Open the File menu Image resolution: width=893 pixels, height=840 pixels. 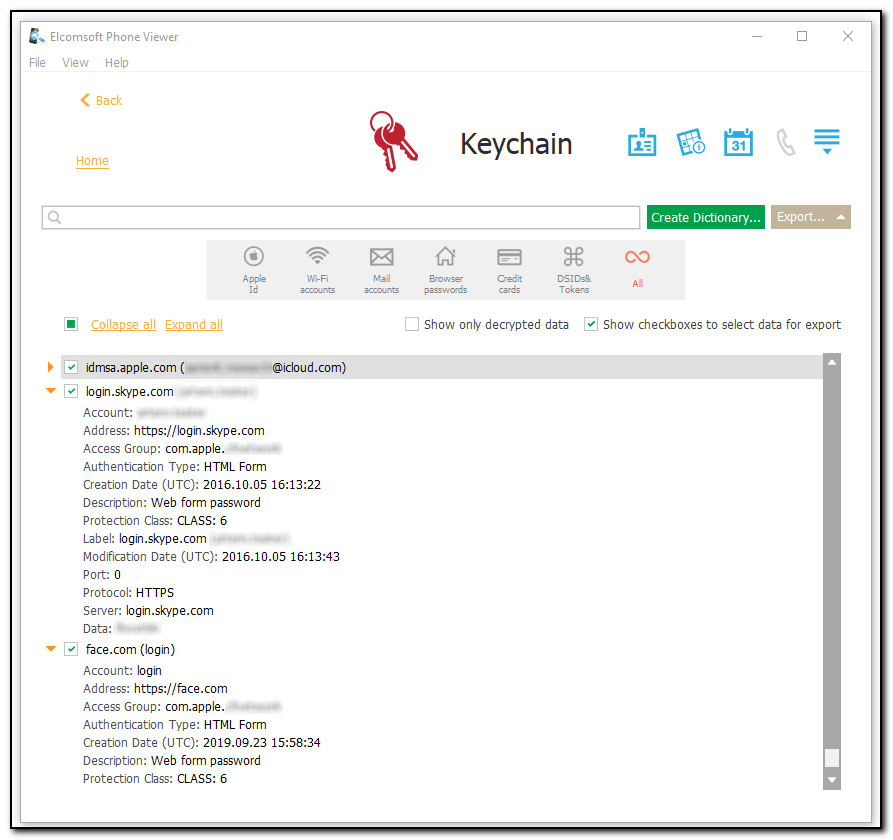[36, 62]
